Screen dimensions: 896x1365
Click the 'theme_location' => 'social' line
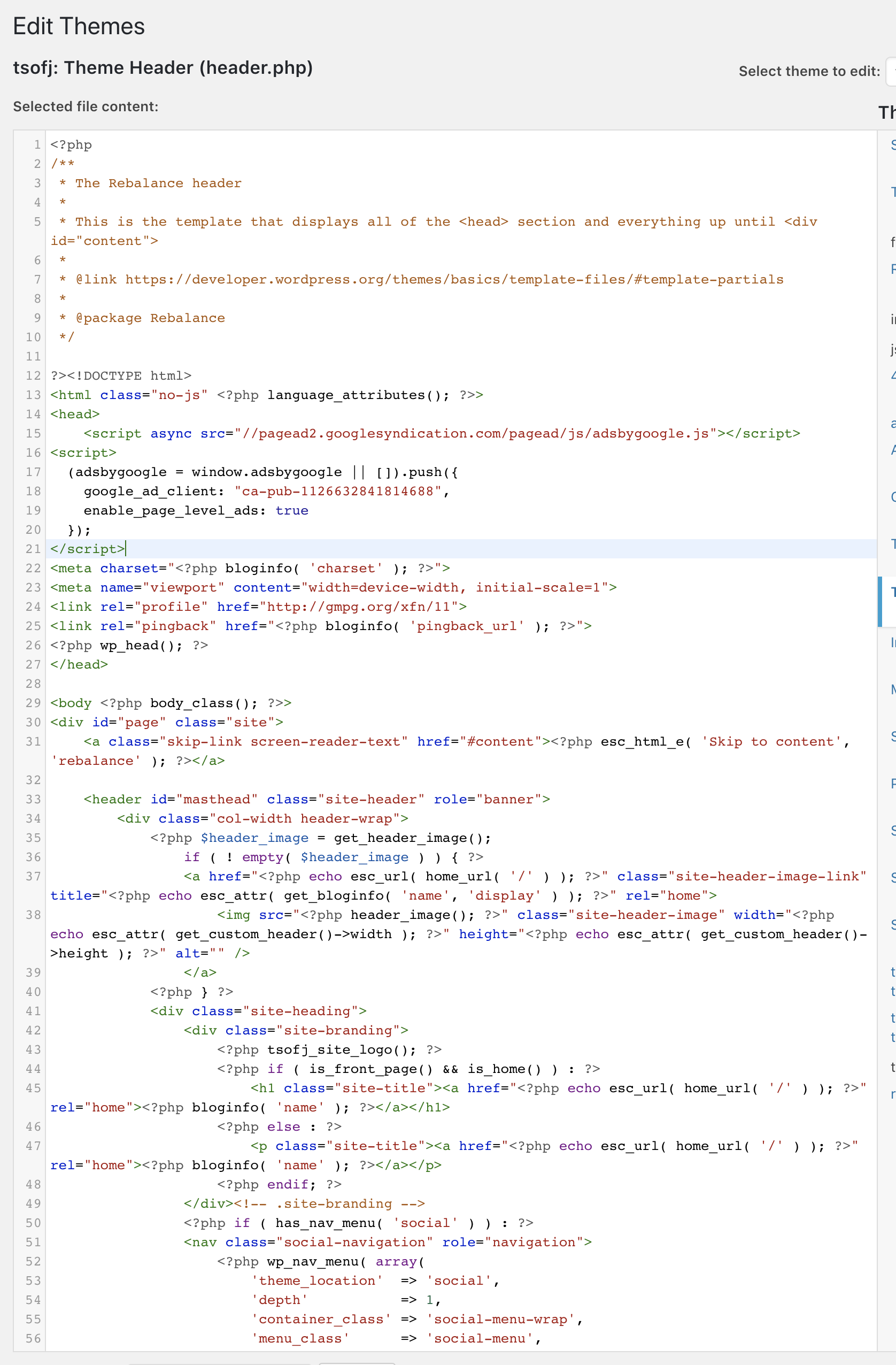[375, 1280]
